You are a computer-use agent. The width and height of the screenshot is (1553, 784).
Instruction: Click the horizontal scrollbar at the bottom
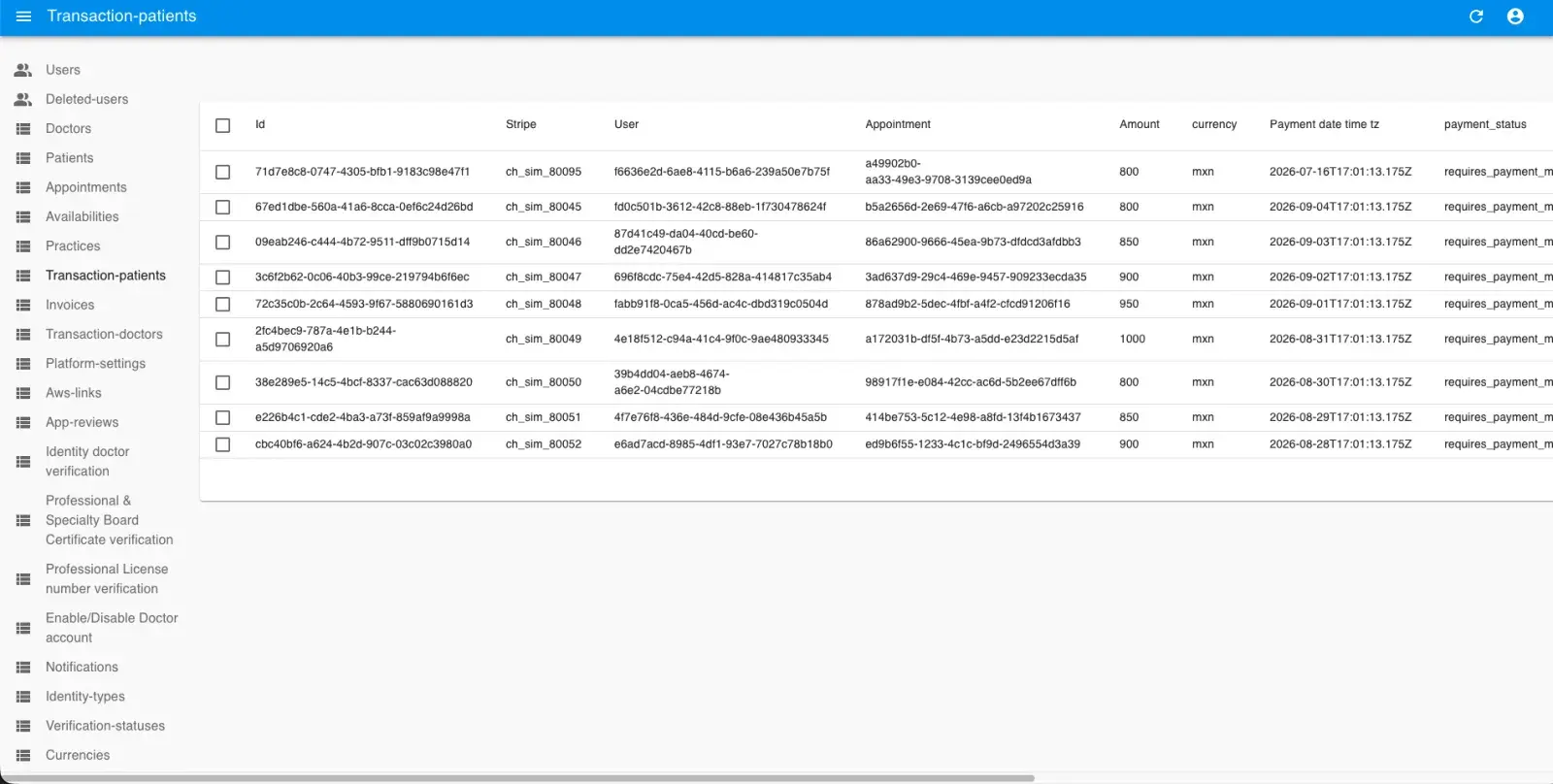tap(517, 778)
